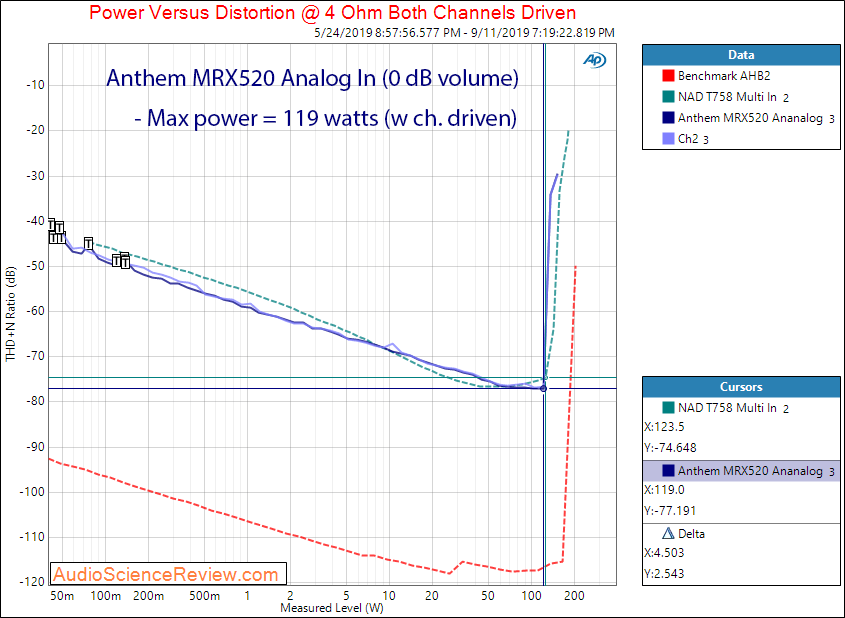Select NAD T758 Multi In cursor row label

coord(733,408)
